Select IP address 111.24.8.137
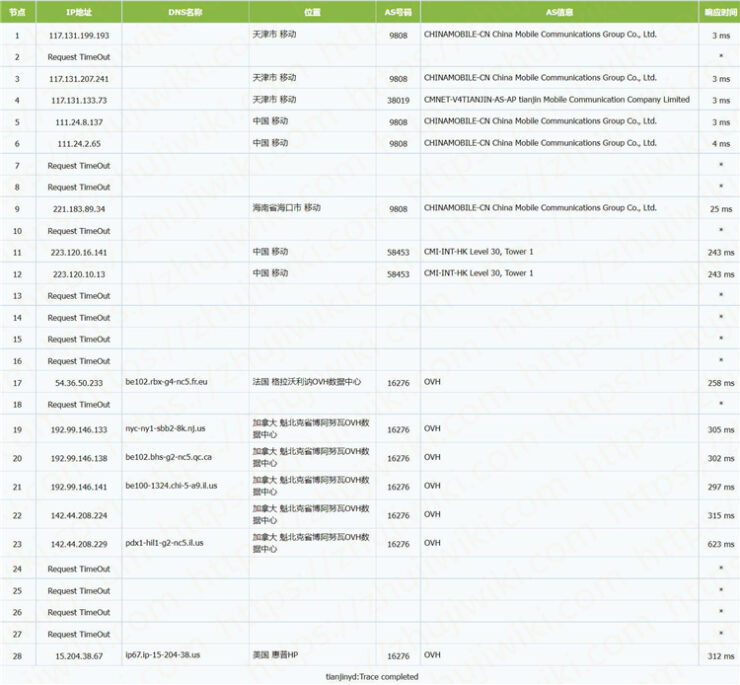This screenshot has height=685, width=740. (79, 122)
